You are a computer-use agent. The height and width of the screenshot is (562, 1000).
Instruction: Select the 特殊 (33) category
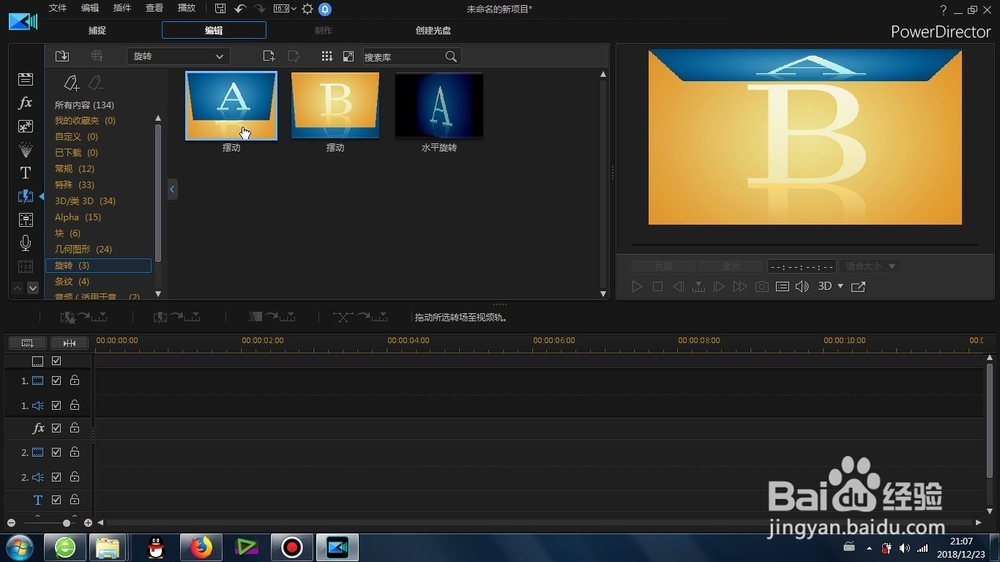(x=74, y=185)
